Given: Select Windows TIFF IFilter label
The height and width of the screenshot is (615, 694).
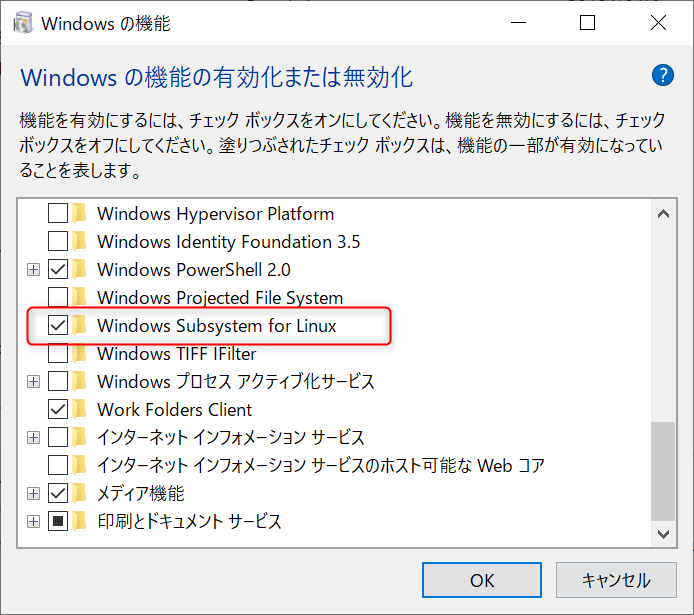Looking at the screenshot, I should 177,354.
